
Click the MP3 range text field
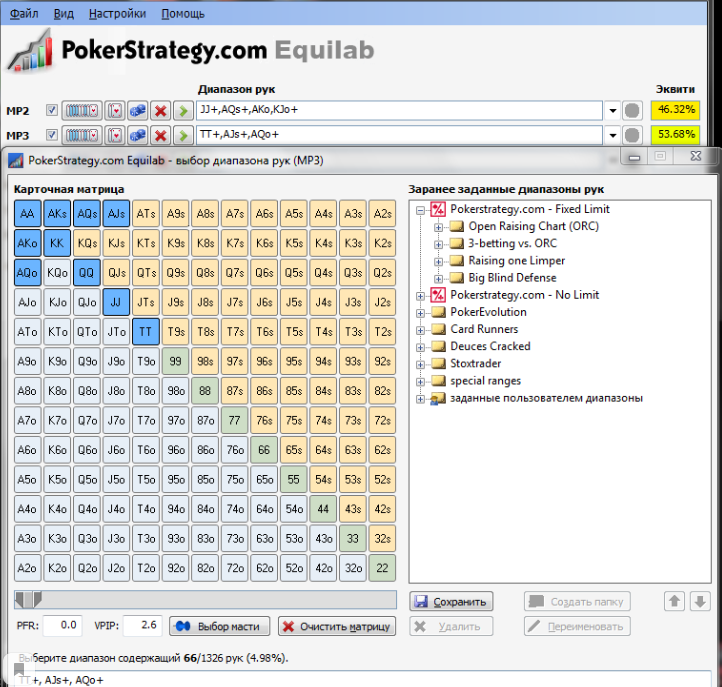click(x=399, y=135)
